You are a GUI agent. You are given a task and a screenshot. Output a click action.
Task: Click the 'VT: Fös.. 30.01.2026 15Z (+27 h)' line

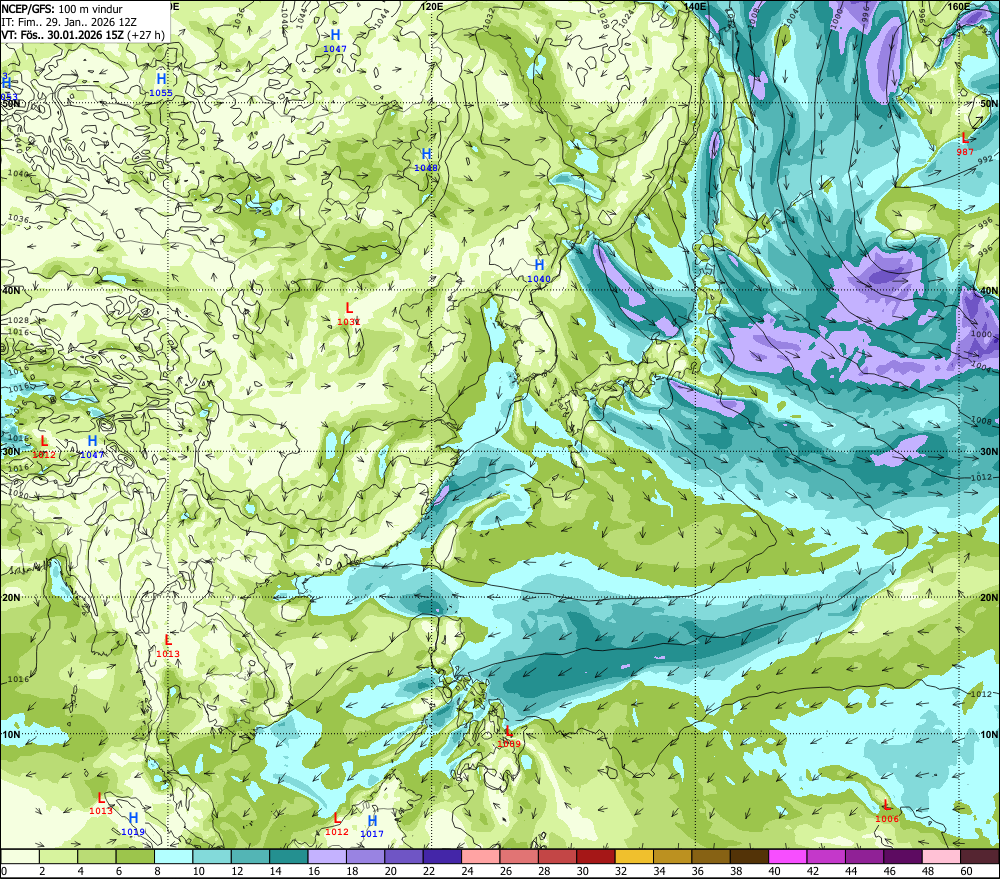83,35
